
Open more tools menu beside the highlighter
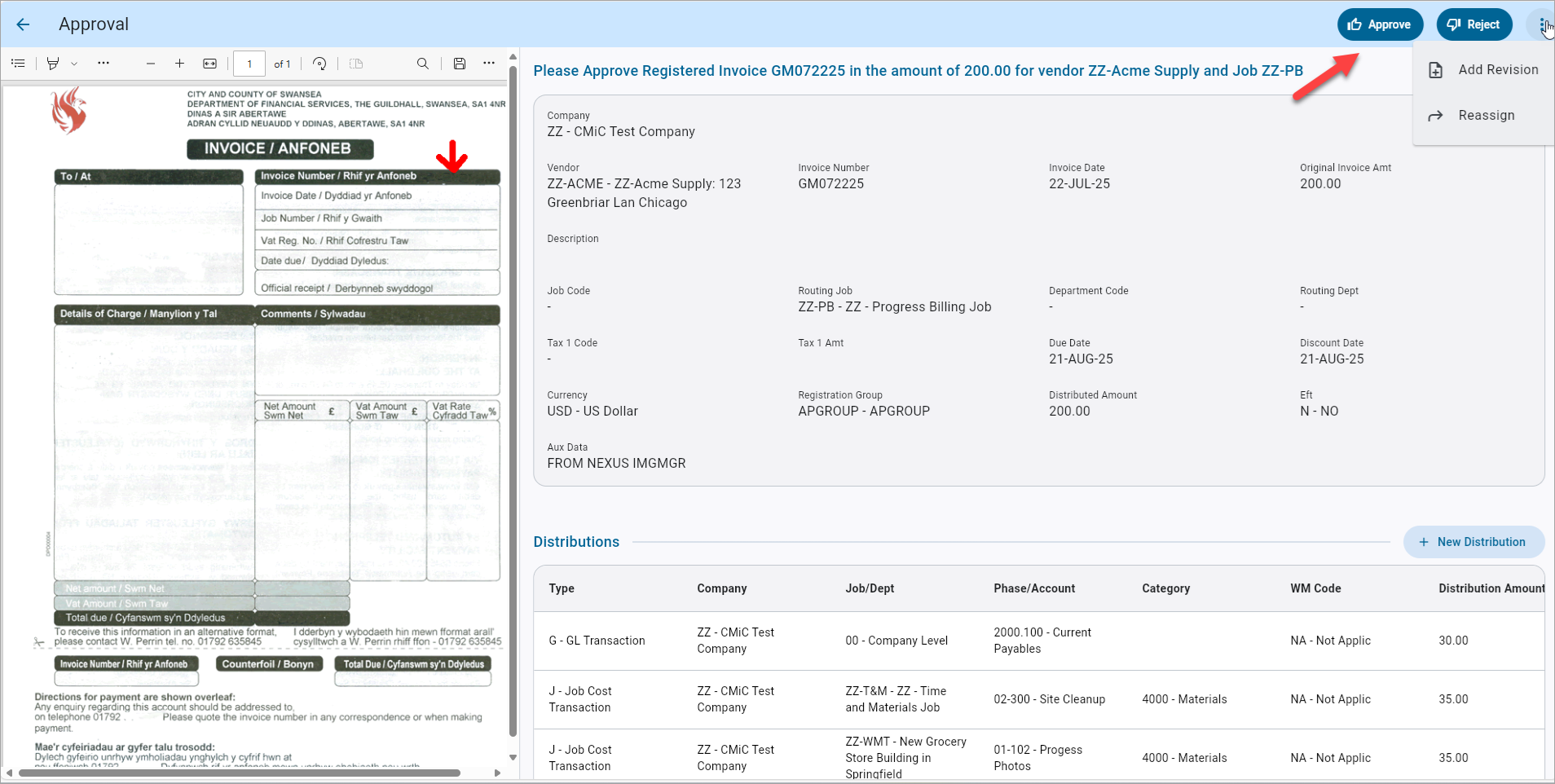(104, 63)
